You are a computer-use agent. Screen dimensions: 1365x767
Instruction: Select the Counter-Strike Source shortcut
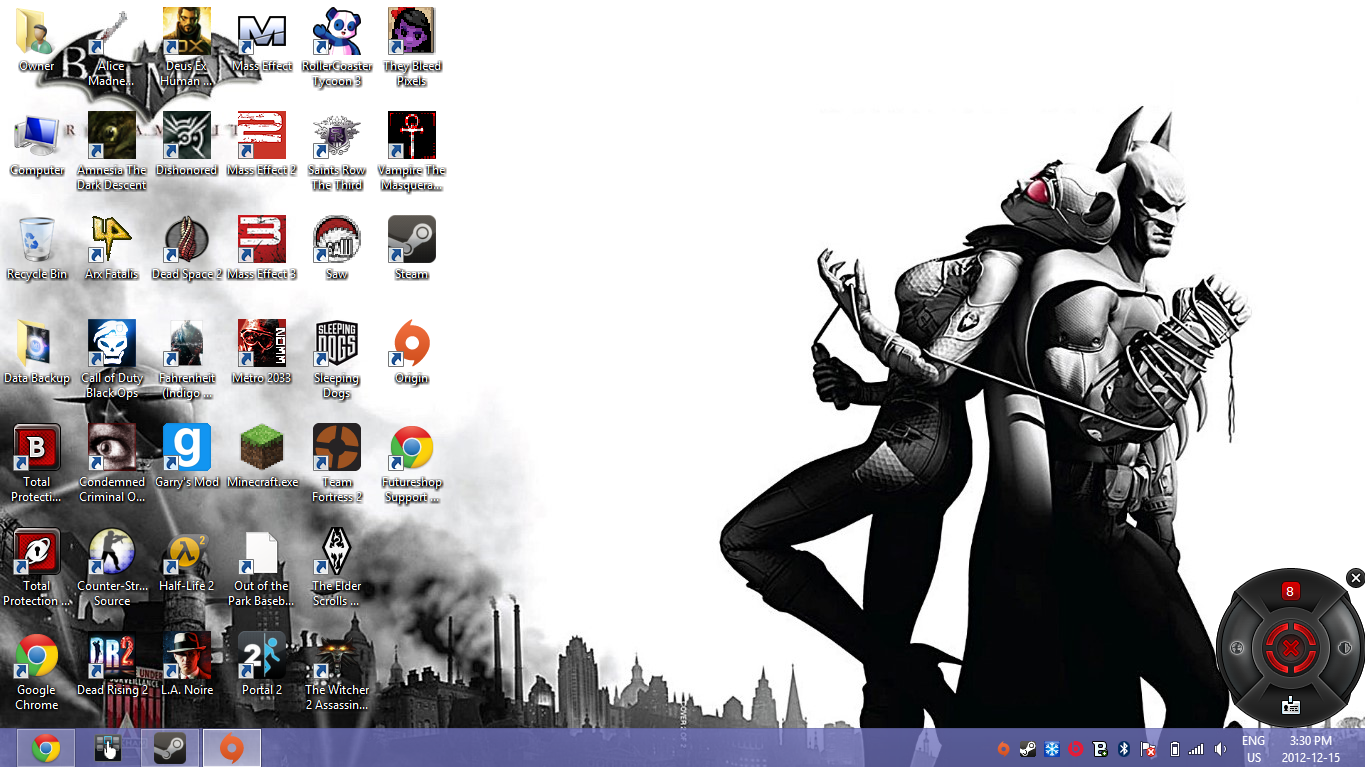[112, 568]
